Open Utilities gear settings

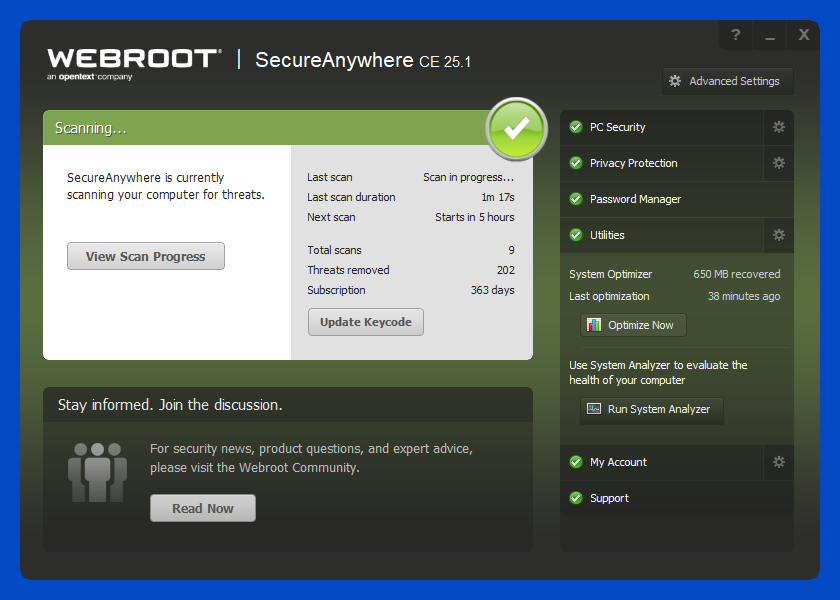pyautogui.click(x=778, y=235)
